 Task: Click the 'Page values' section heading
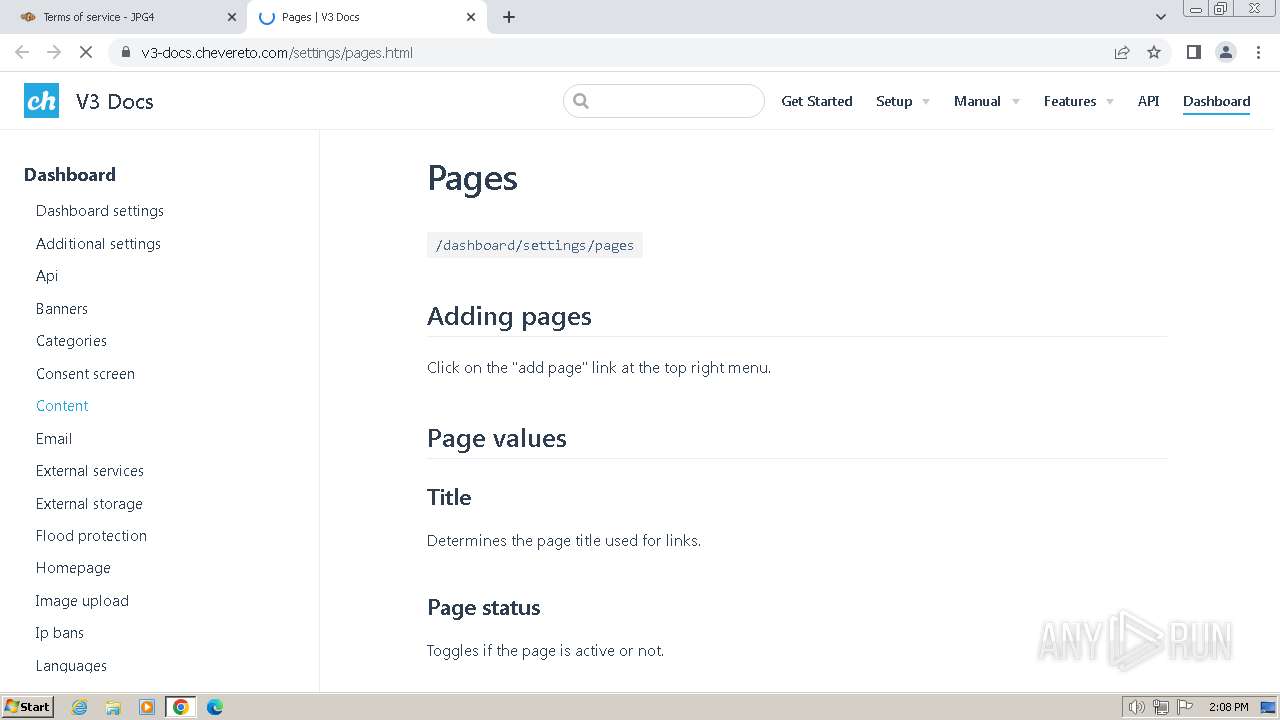point(497,438)
